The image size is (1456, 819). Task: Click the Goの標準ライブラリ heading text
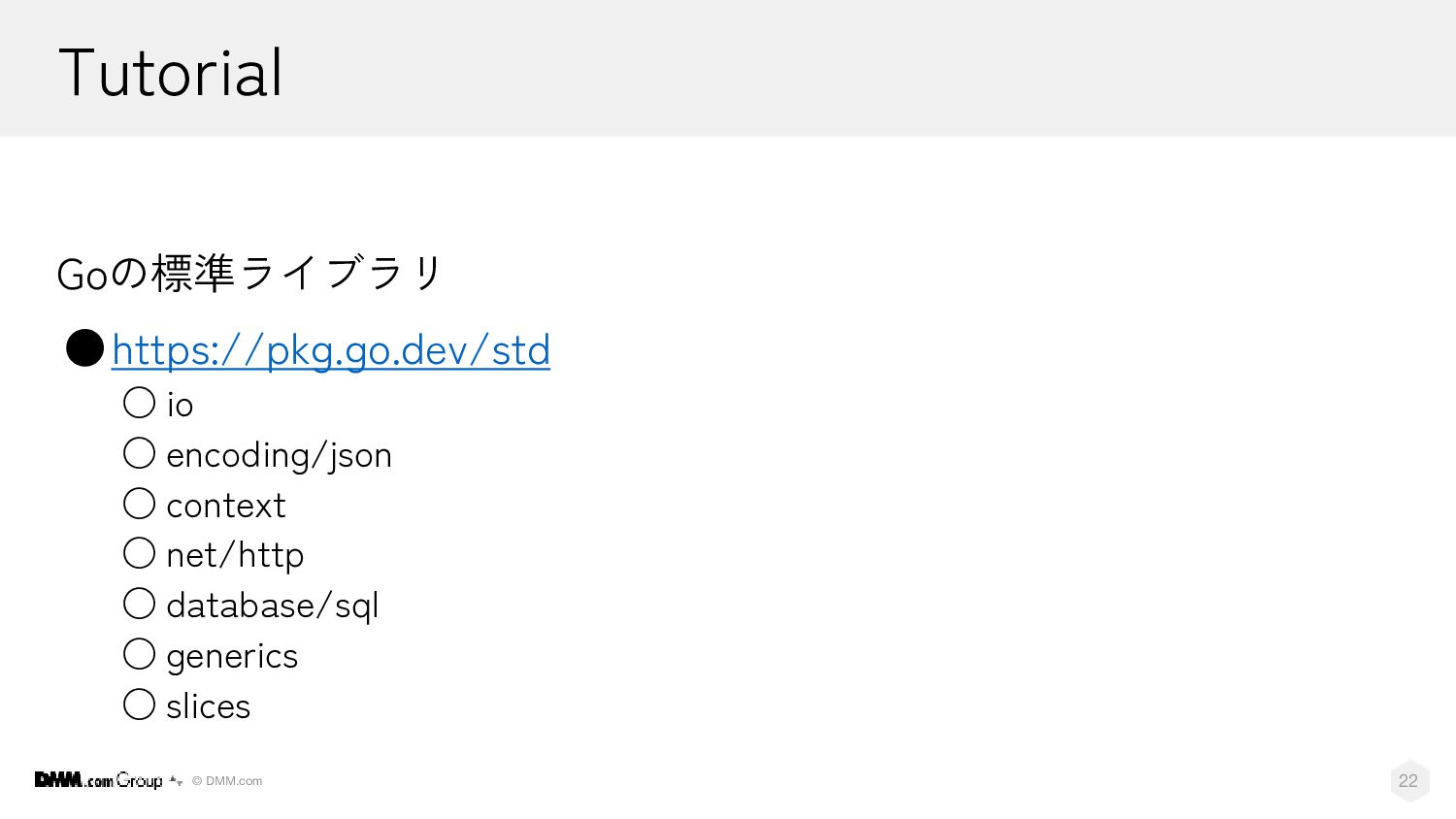[x=249, y=273]
